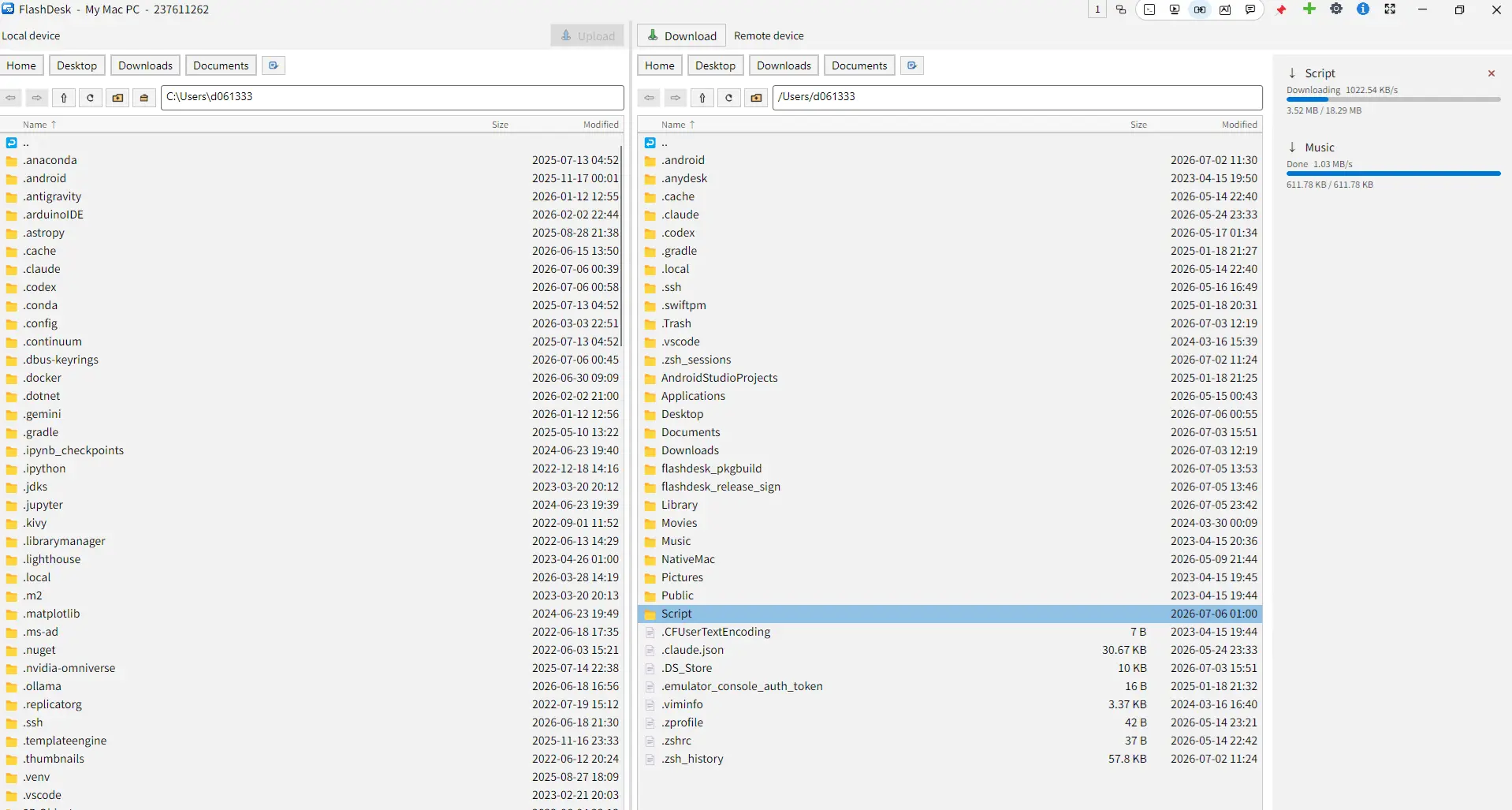1512x810 pixels.
Task: Select remote folder flashdesk_pkgbuild
Action: click(949, 468)
